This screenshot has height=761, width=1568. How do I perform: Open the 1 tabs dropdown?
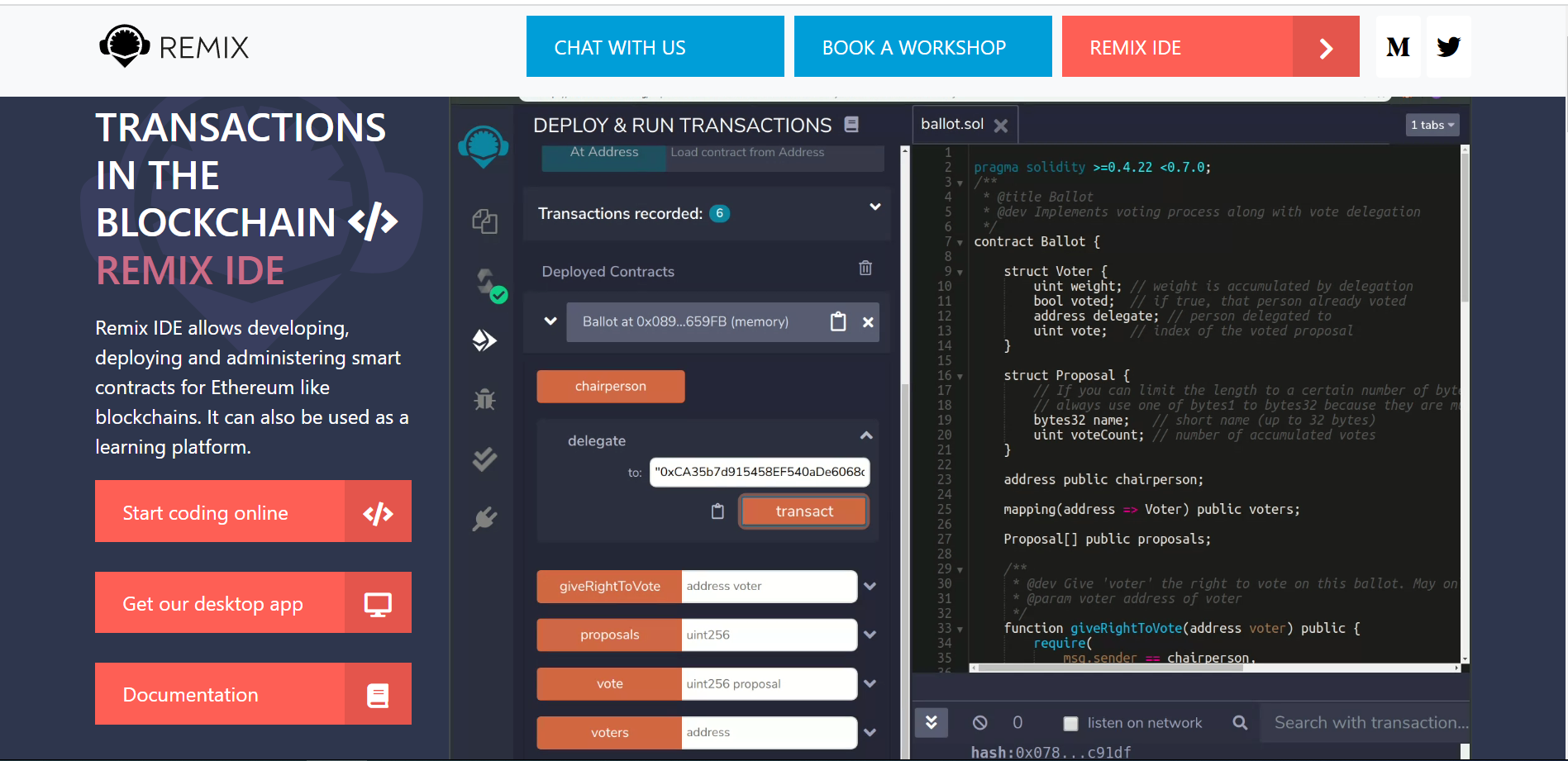(1432, 125)
